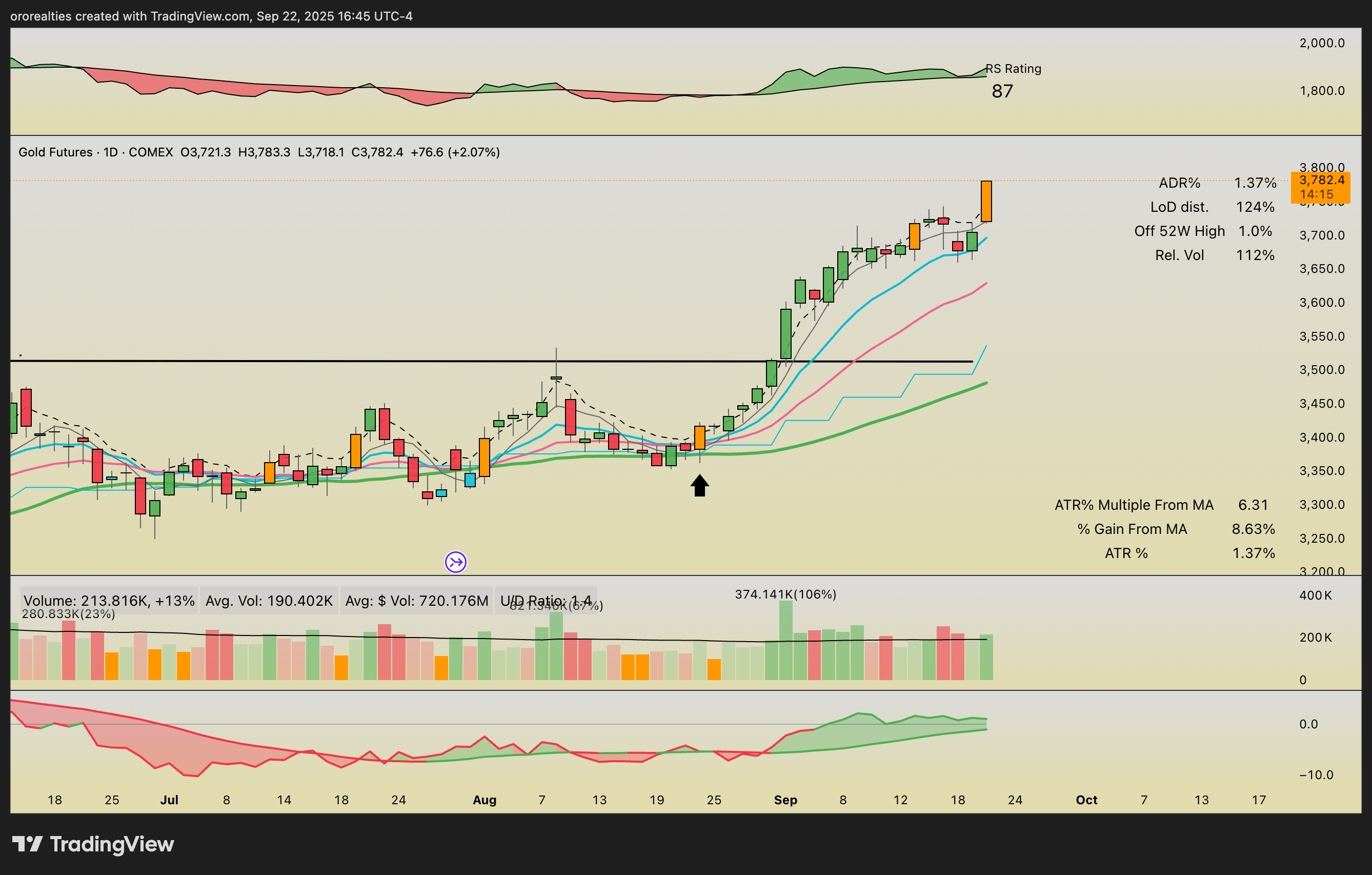Click the ADR% 1.37% stat in the table
This screenshot has height=875, width=1372.
(x=1254, y=183)
